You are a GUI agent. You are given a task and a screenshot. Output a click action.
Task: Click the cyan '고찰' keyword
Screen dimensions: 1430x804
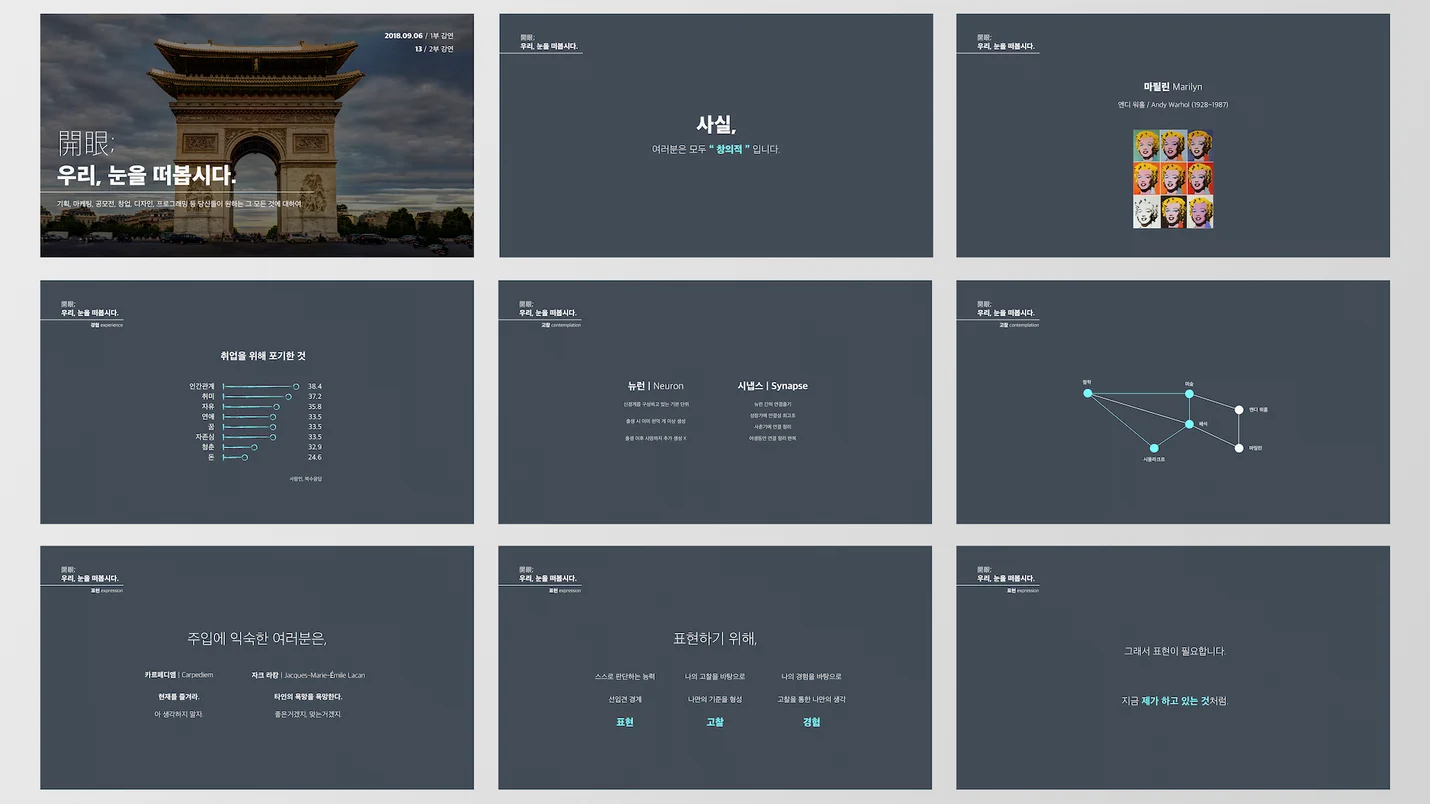pyautogui.click(x=715, y=722)
